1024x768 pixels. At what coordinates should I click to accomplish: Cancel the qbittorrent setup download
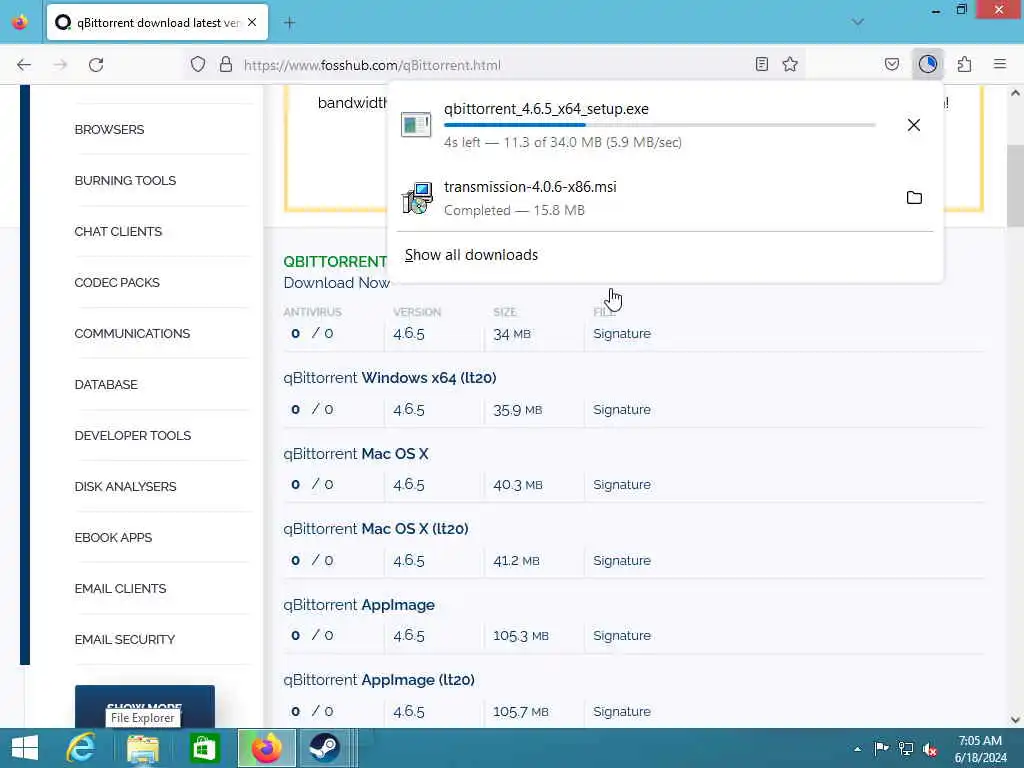pyautogui.click(x=914, y=125)
